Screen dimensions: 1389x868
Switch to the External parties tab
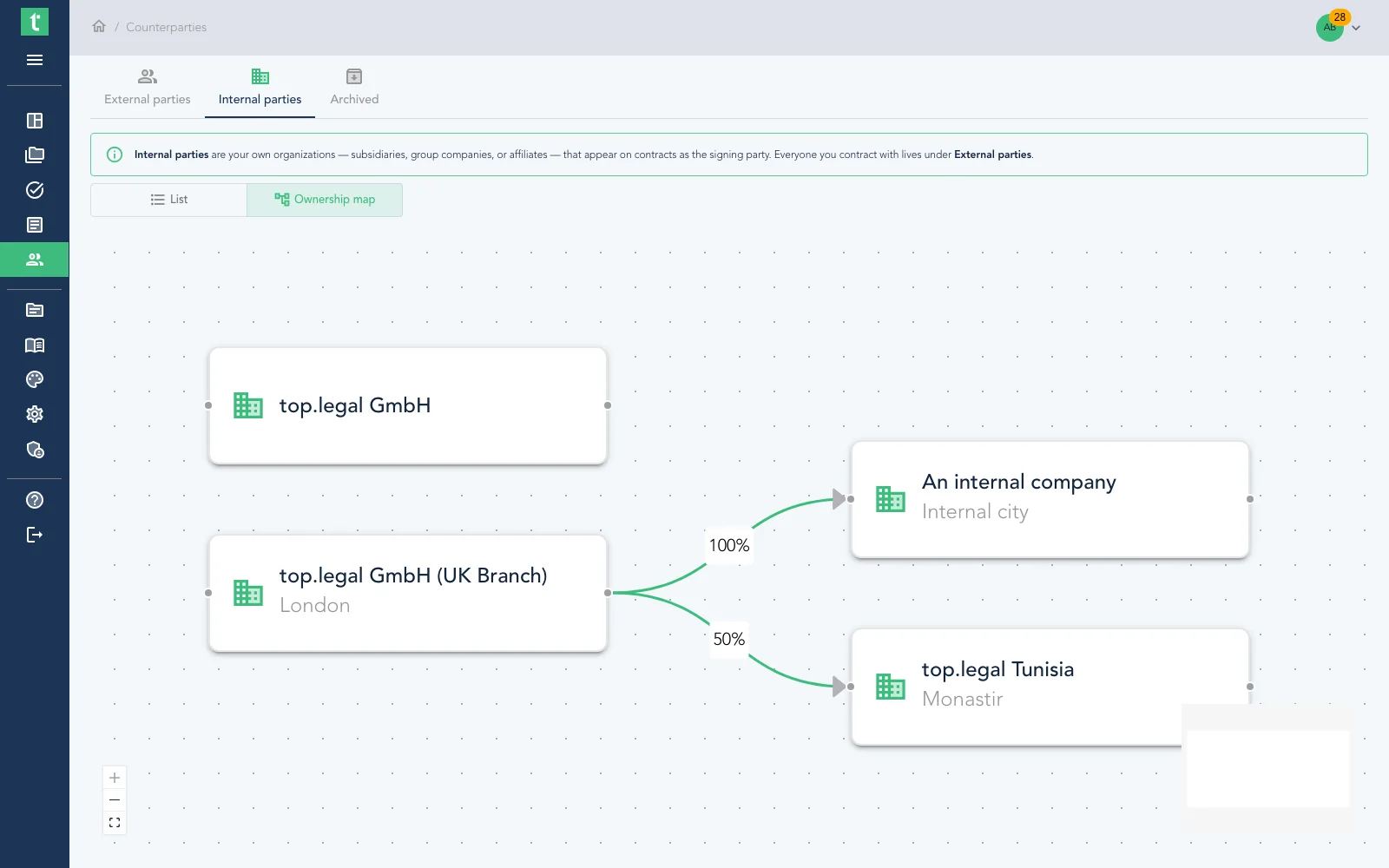point(148,88)
